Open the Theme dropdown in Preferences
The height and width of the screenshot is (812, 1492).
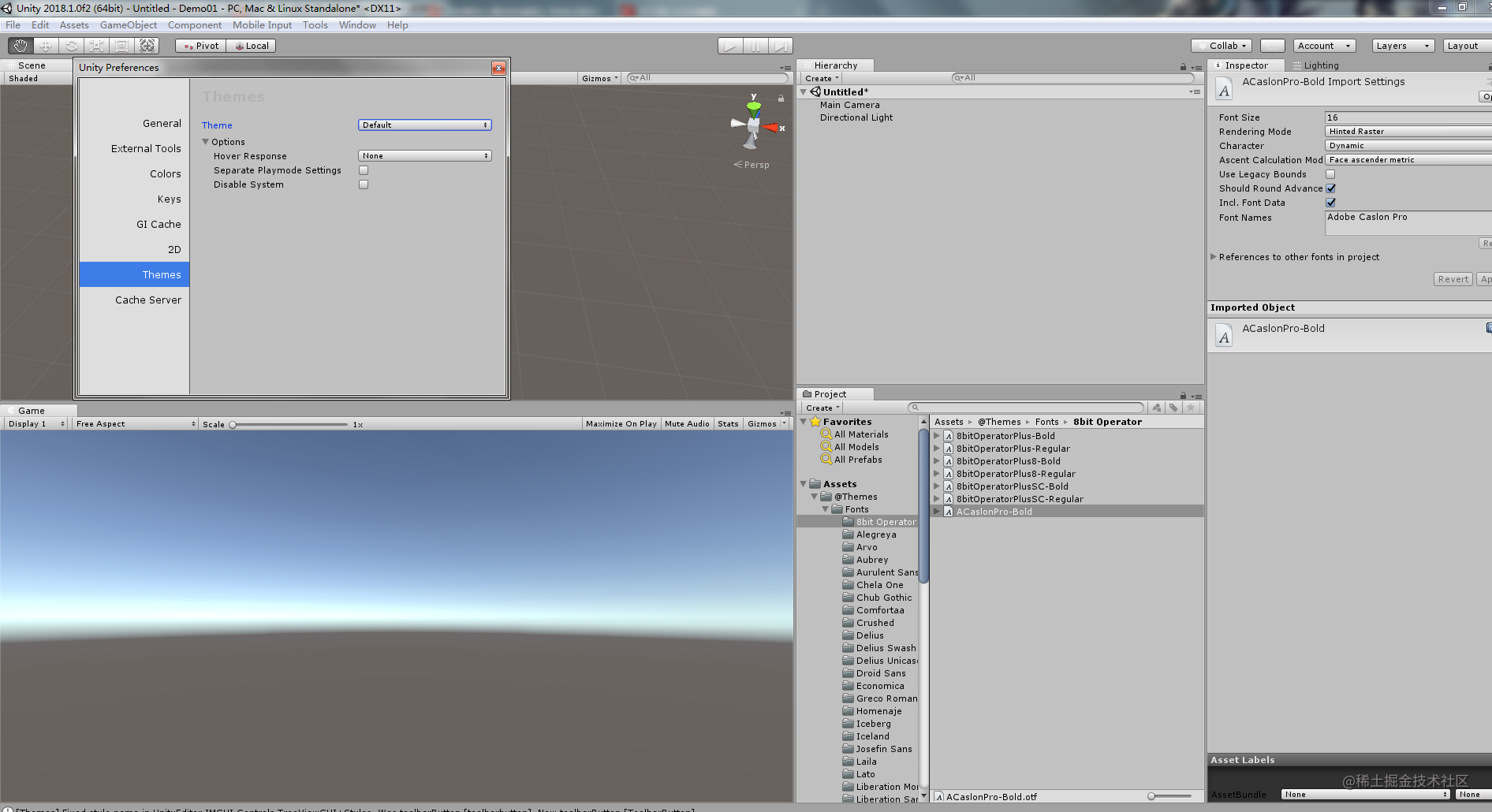[x=424, y=125]
